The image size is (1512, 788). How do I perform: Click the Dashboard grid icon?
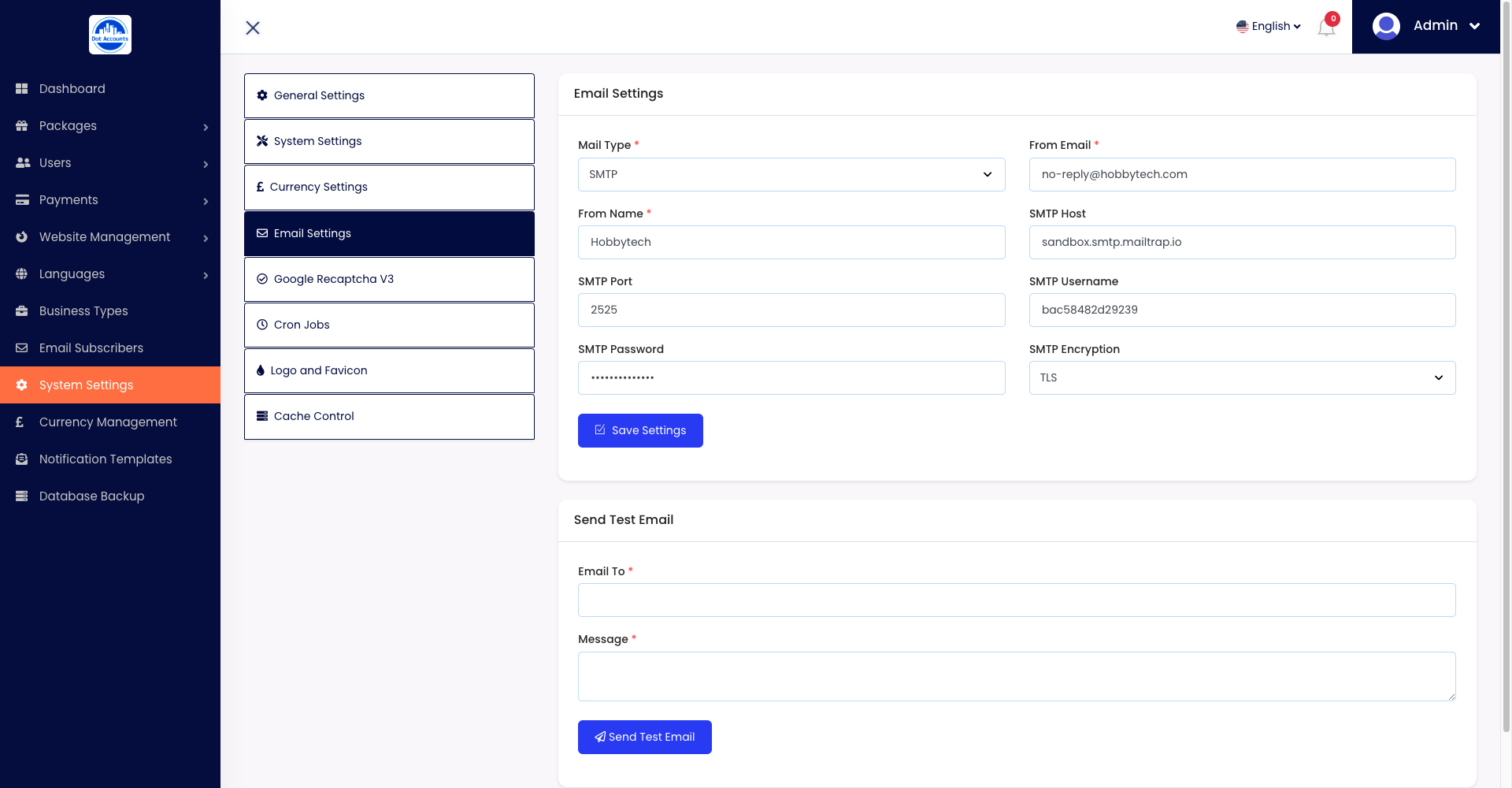[x=22, y=89]
